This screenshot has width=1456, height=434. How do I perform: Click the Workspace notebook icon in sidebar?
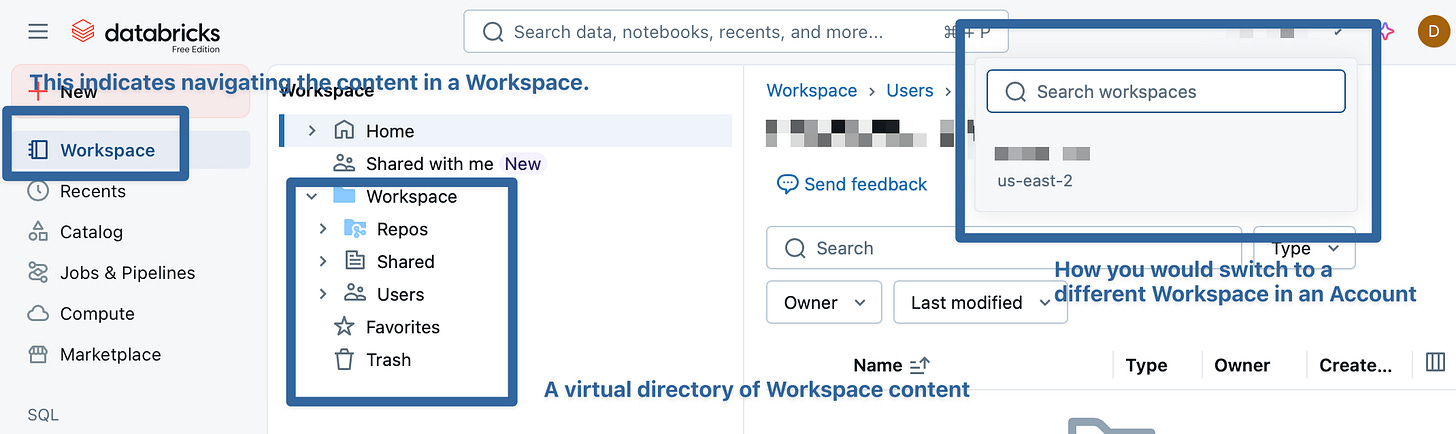[38, 150]
